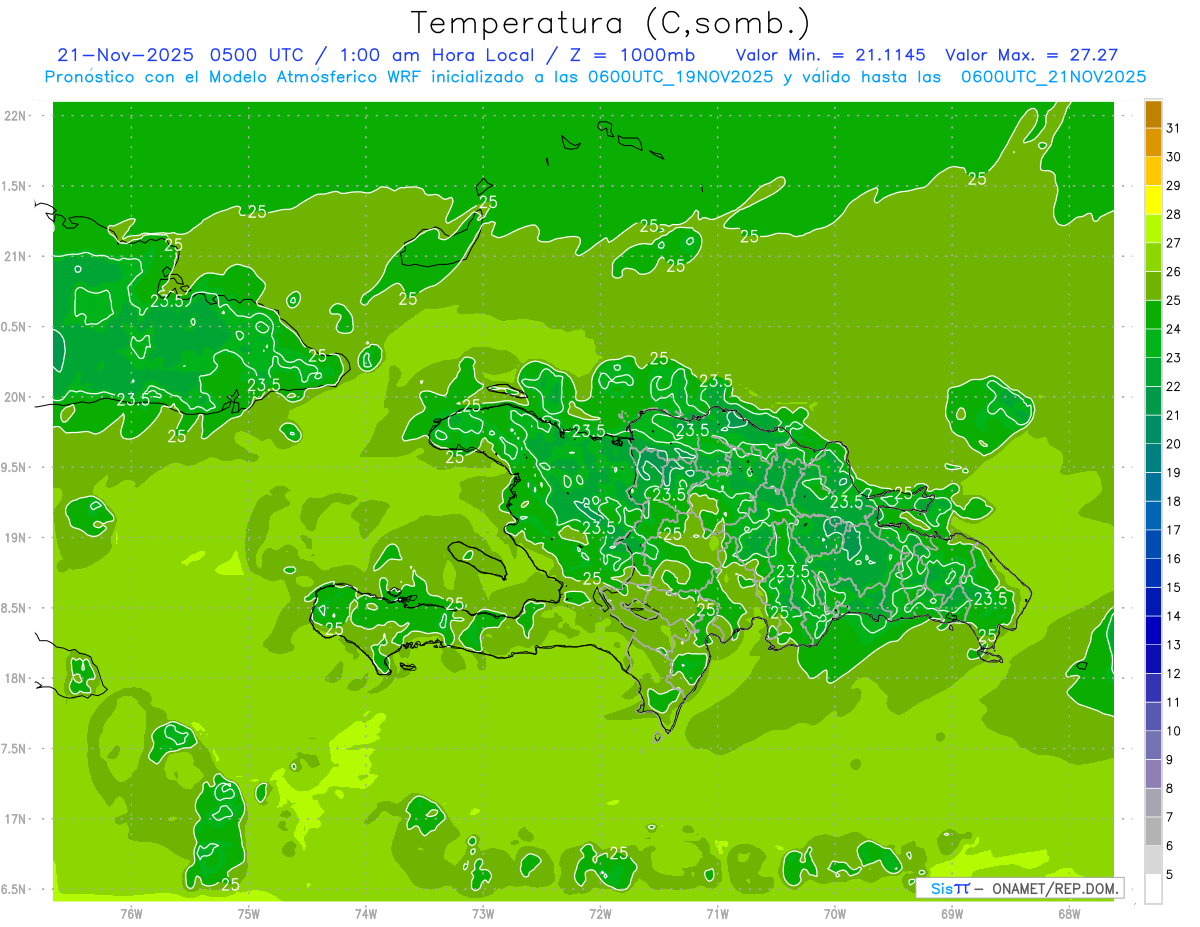Click the "20" label on the color scale

tap(1174, 444)
